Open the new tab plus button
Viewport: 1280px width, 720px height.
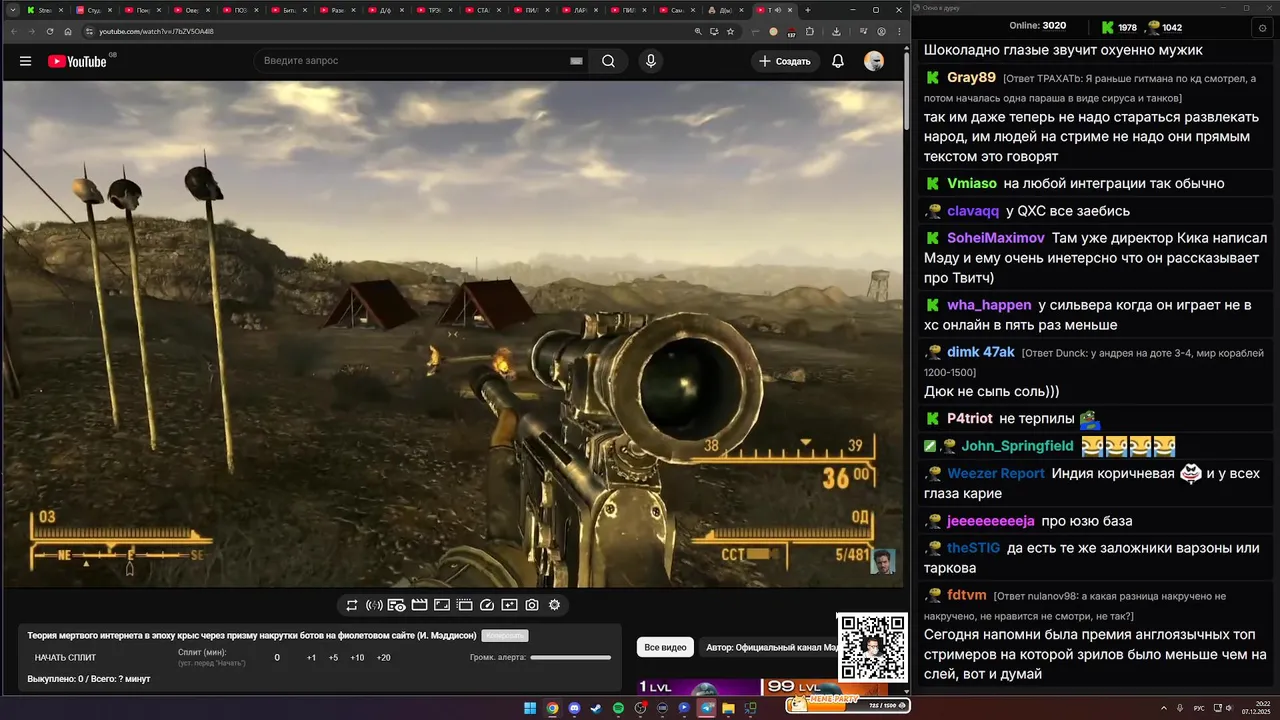pos(808,10)
